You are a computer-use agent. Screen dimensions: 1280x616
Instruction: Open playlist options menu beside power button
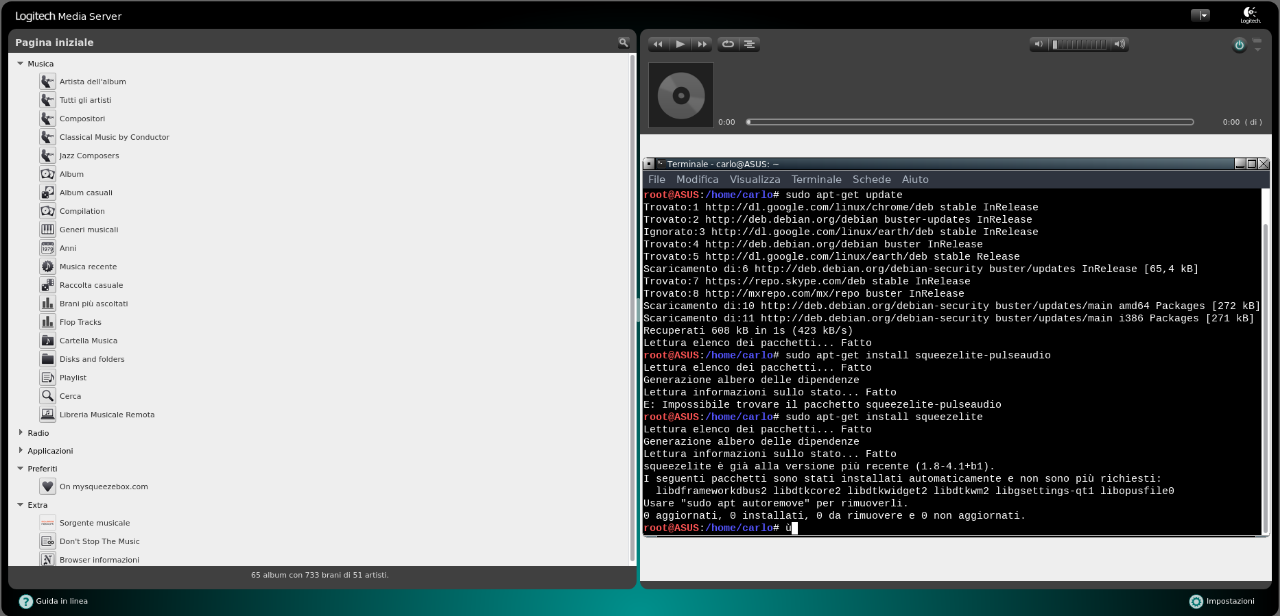[1257, 44]
